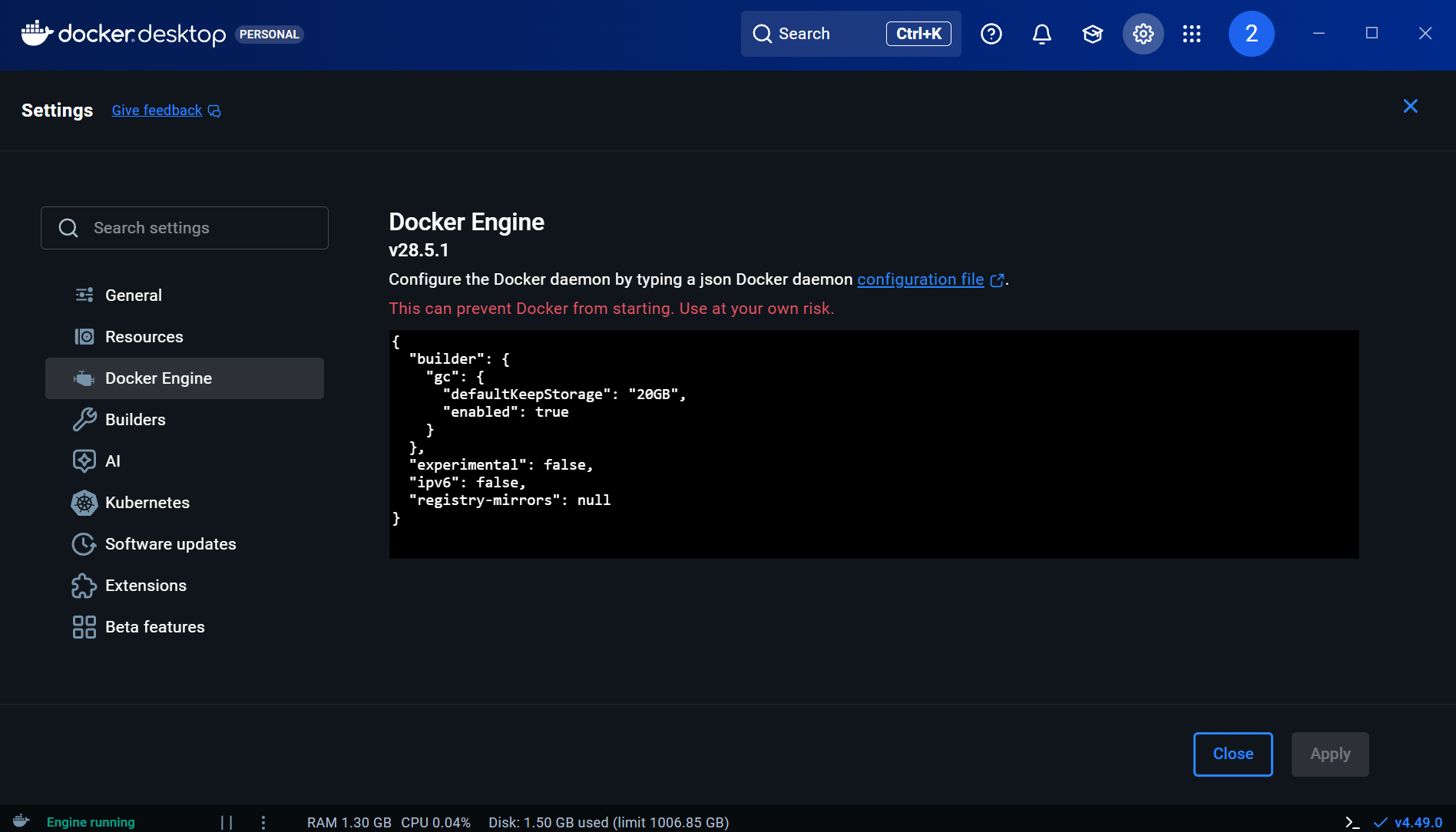The height and width of the screenshot is (832, 1456).
Task: Open a terminal from the status bar icon
Action: [x=1352, y=821]
